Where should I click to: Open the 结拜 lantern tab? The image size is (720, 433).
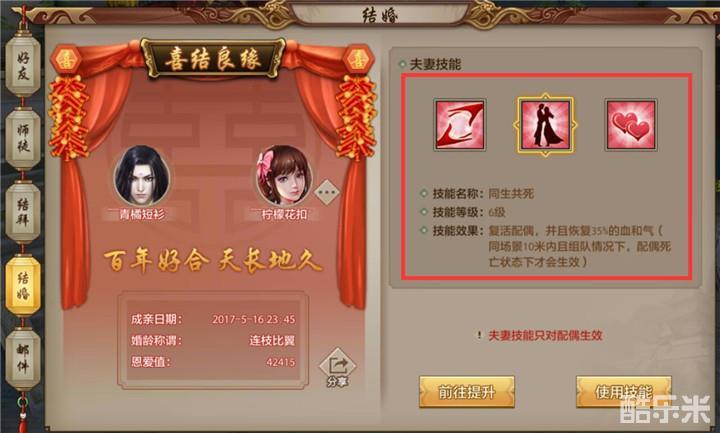pos(23,211)
